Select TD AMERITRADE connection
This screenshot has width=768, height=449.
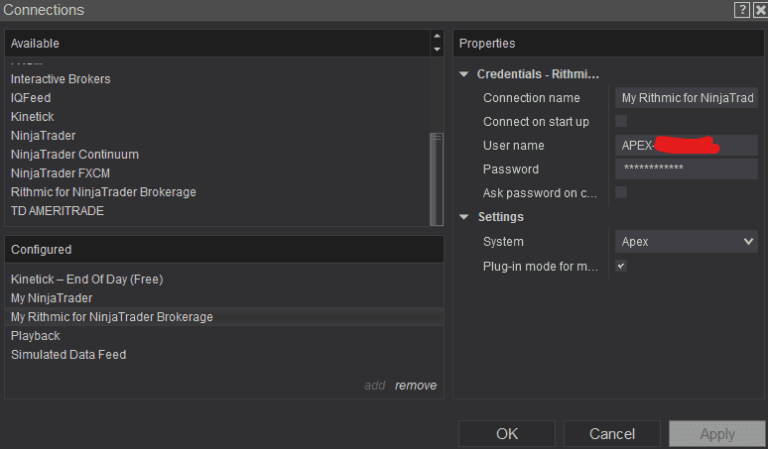point(57,211)
